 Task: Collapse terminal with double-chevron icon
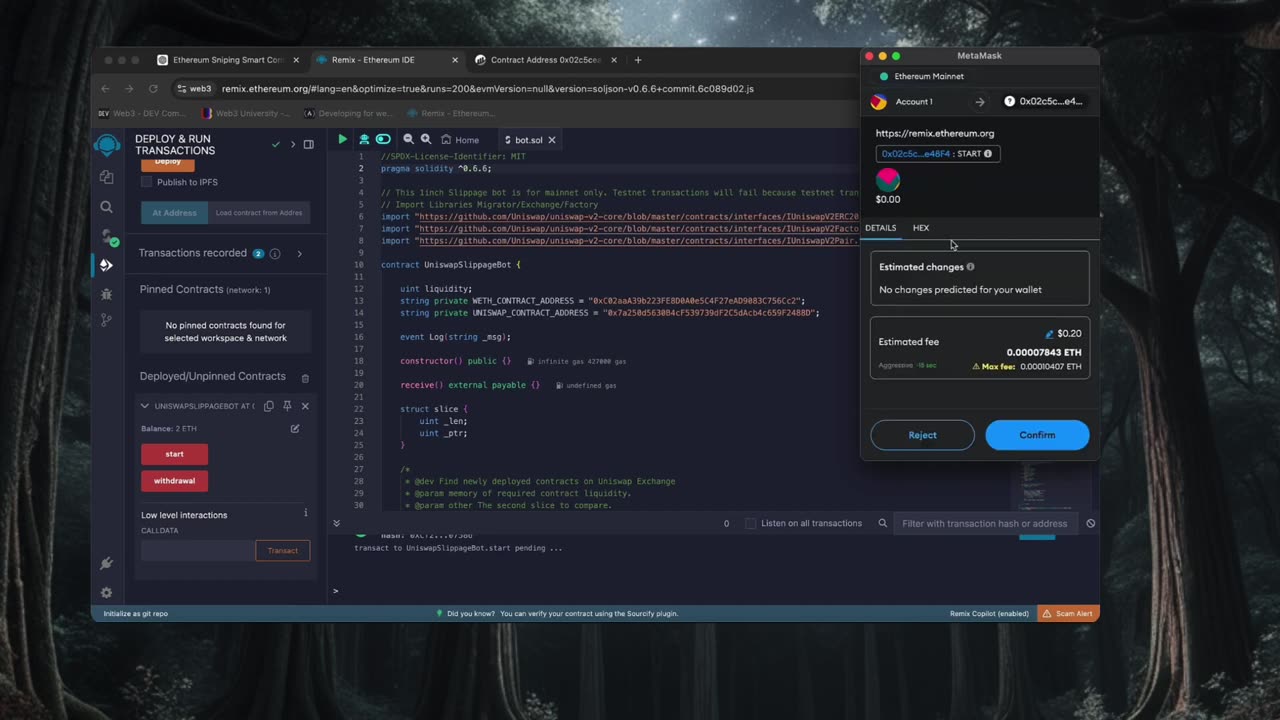click(x=336, y=523)
